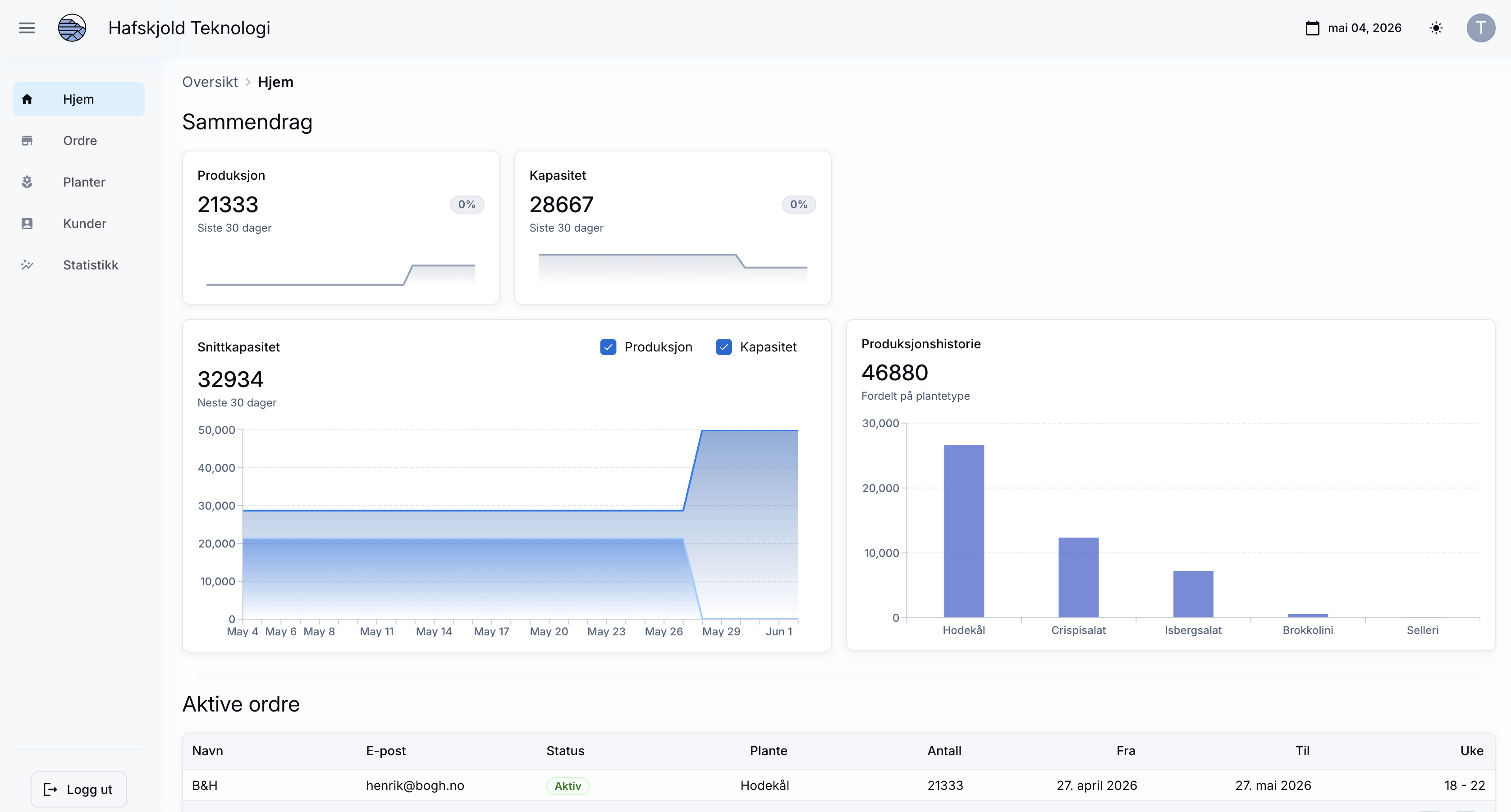Image resolution: width=1511 pixels, height=812 pixels.
Task: Click the Aktiv status badge
Action: pyautogui.click(x=568, y=786)
